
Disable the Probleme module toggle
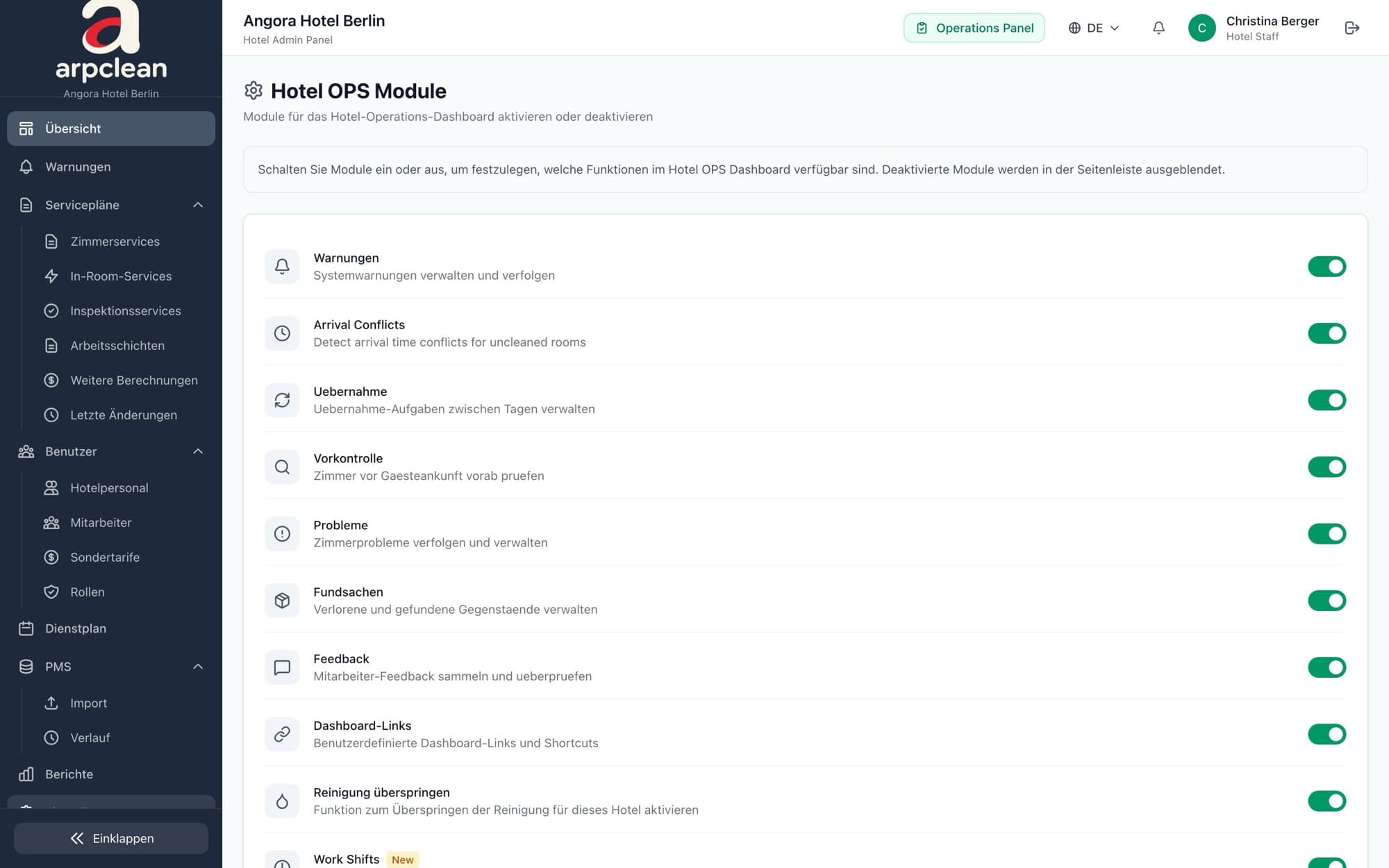pos(1326,533)
